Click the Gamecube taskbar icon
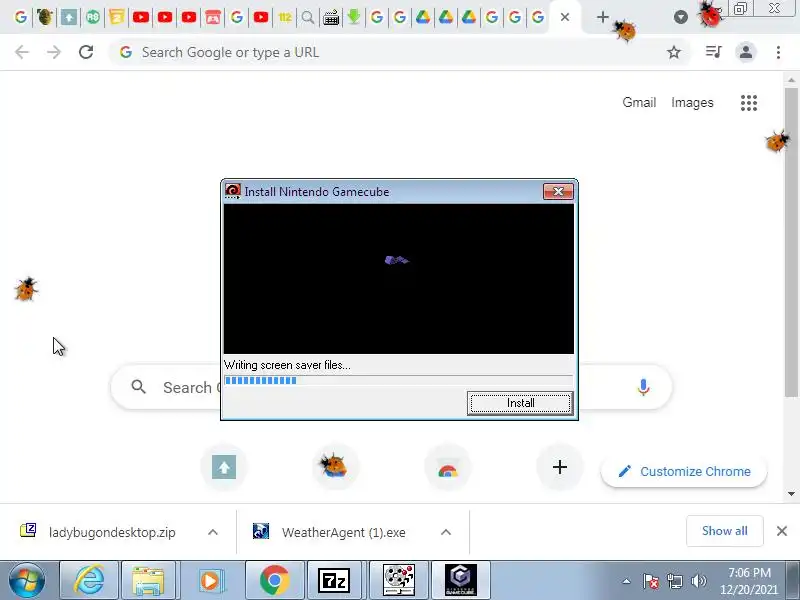The height and width of the screenshot is (600, 800). 461,580
